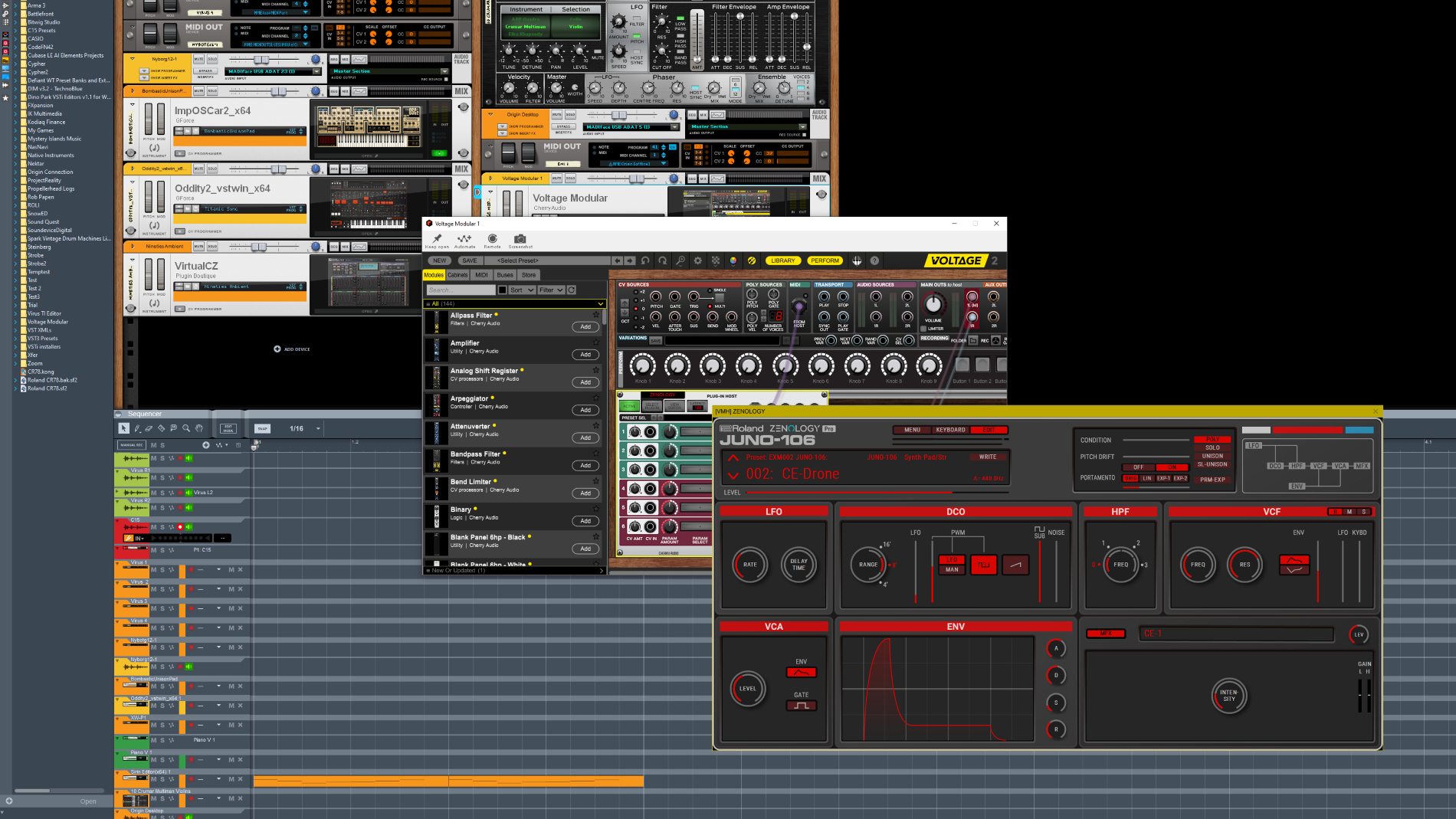Image resolution: width=1456 pixels, height=819 pixels.
Task: Select the hand tool in Sequencer
Action: [x=198, y=428]
